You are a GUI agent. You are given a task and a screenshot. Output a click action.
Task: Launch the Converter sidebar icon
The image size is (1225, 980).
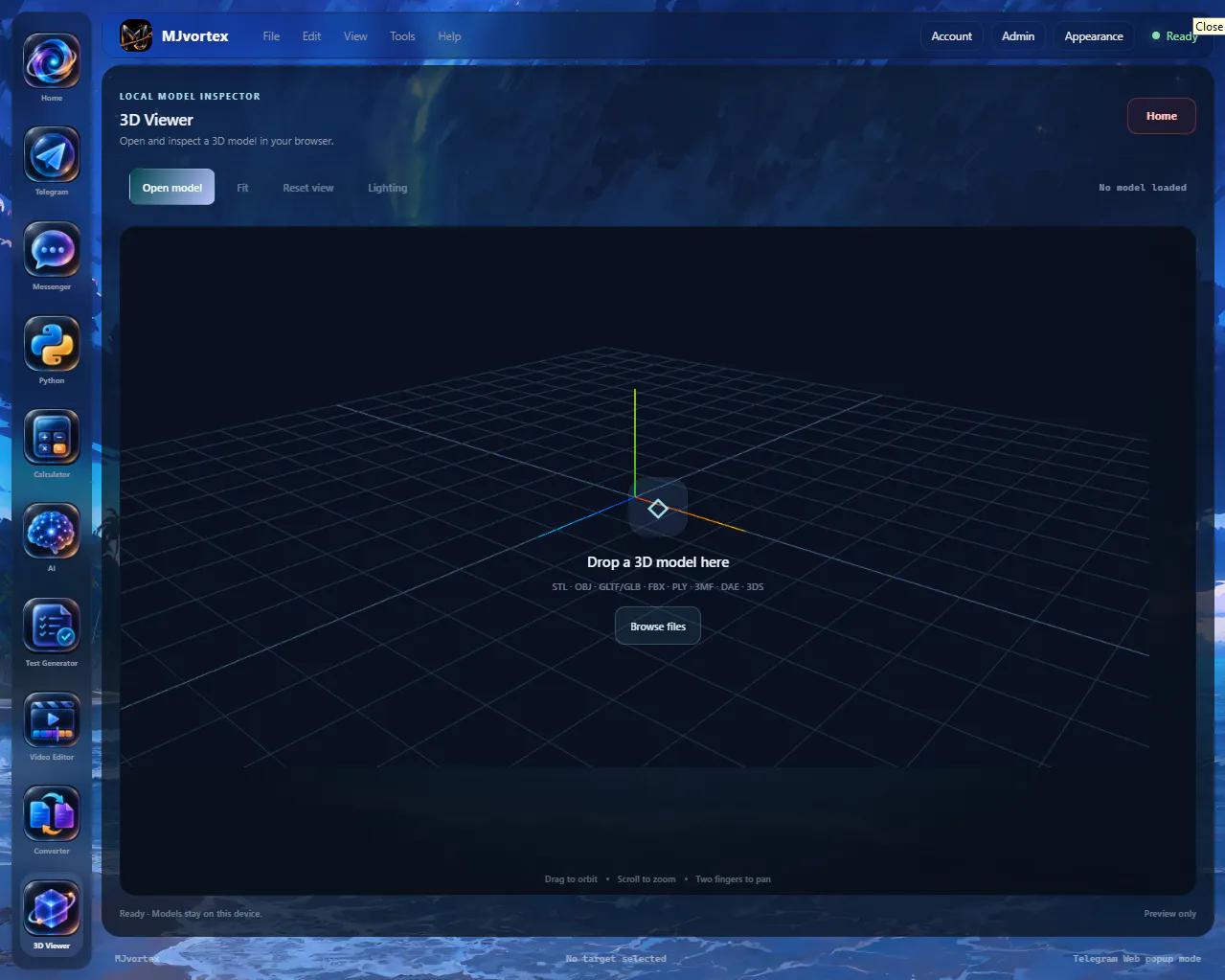point(52,813)
